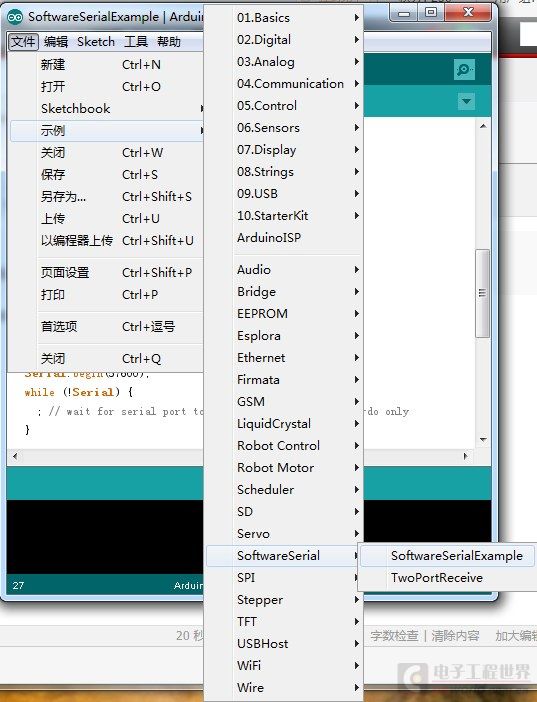Expand the Sketchbook submenu
537x702 pixels.
[x=107, y=108]
